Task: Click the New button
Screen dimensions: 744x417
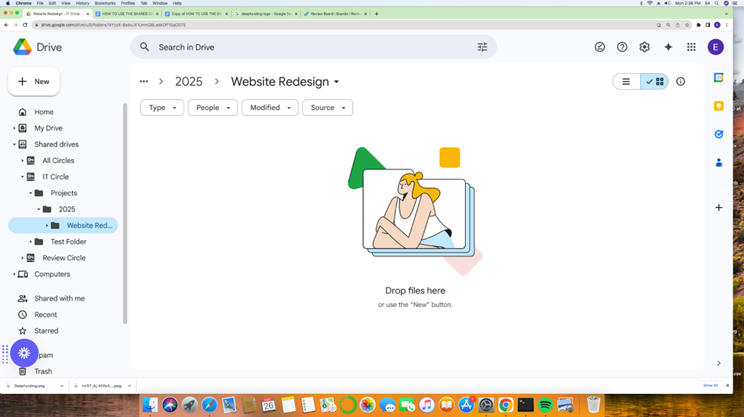Action: (x=34, y=82)
